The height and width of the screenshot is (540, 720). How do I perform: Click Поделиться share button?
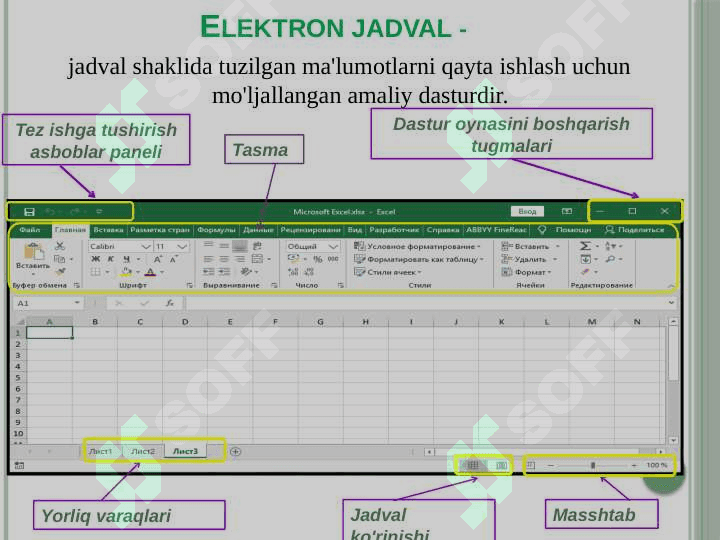tap(635, 230)
